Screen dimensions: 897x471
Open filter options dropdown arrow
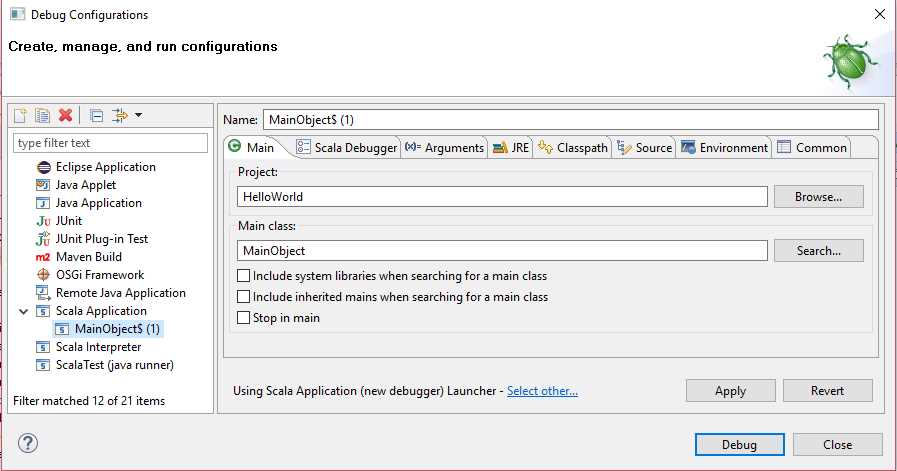point(138,116)
